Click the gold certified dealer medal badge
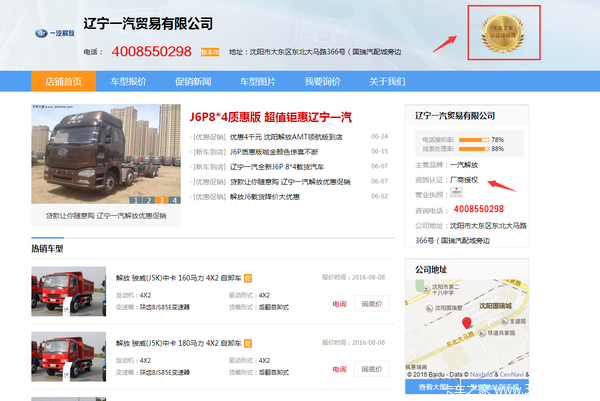 [503, 33]
